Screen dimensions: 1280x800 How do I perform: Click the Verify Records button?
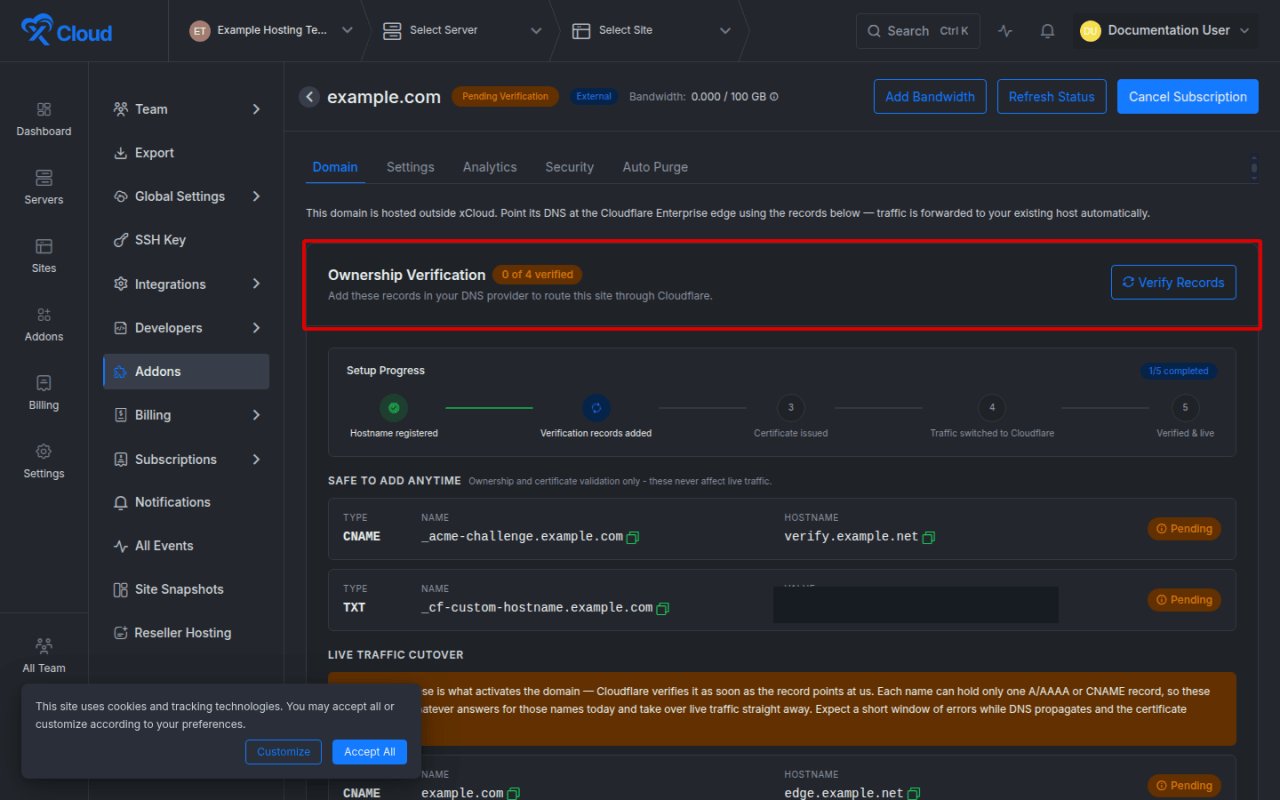coord(1173,283)
